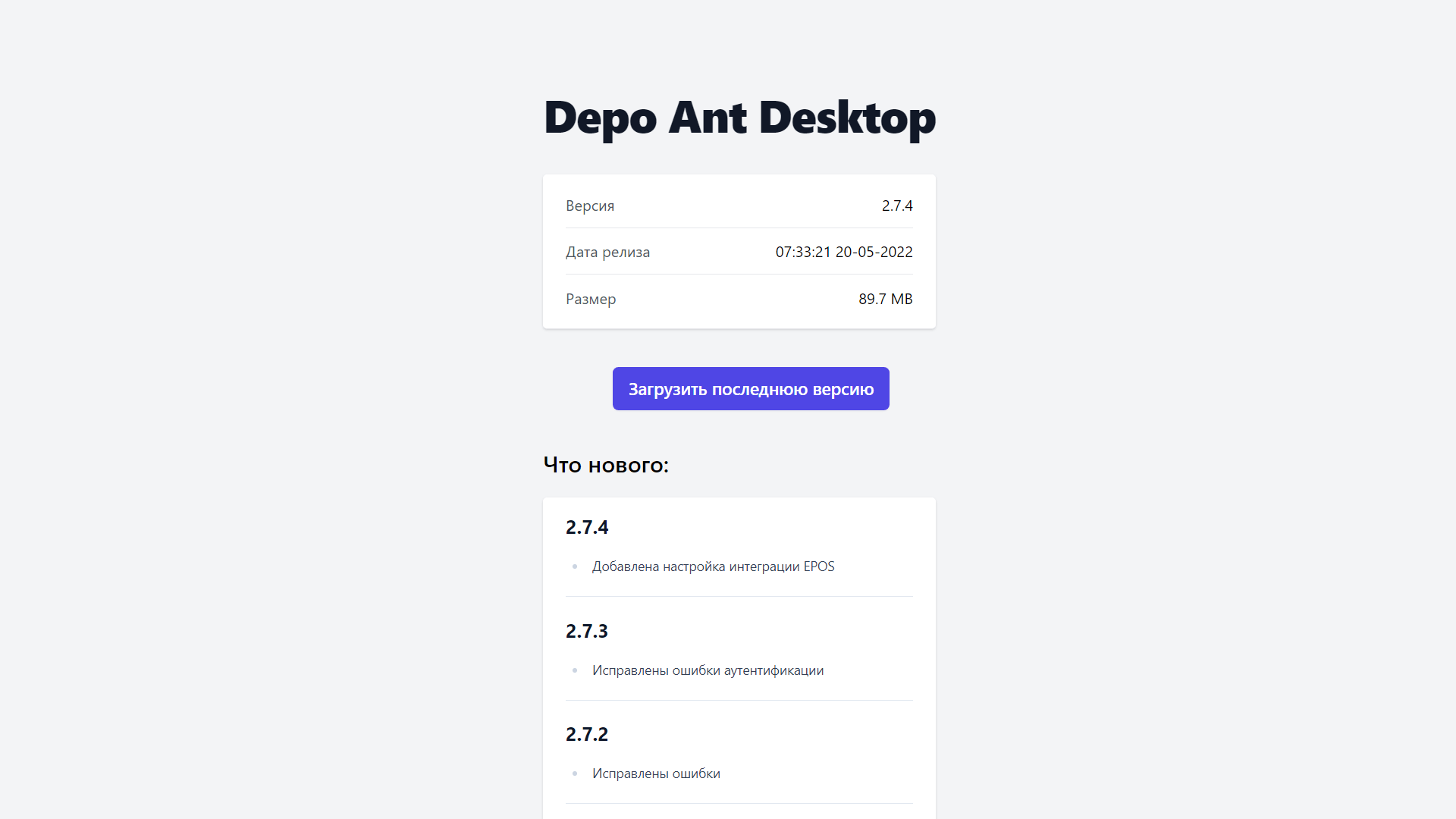Click the bullet before the EPOS entry
This screenshot has height=819, width=1456.
[x=575, y=566]
